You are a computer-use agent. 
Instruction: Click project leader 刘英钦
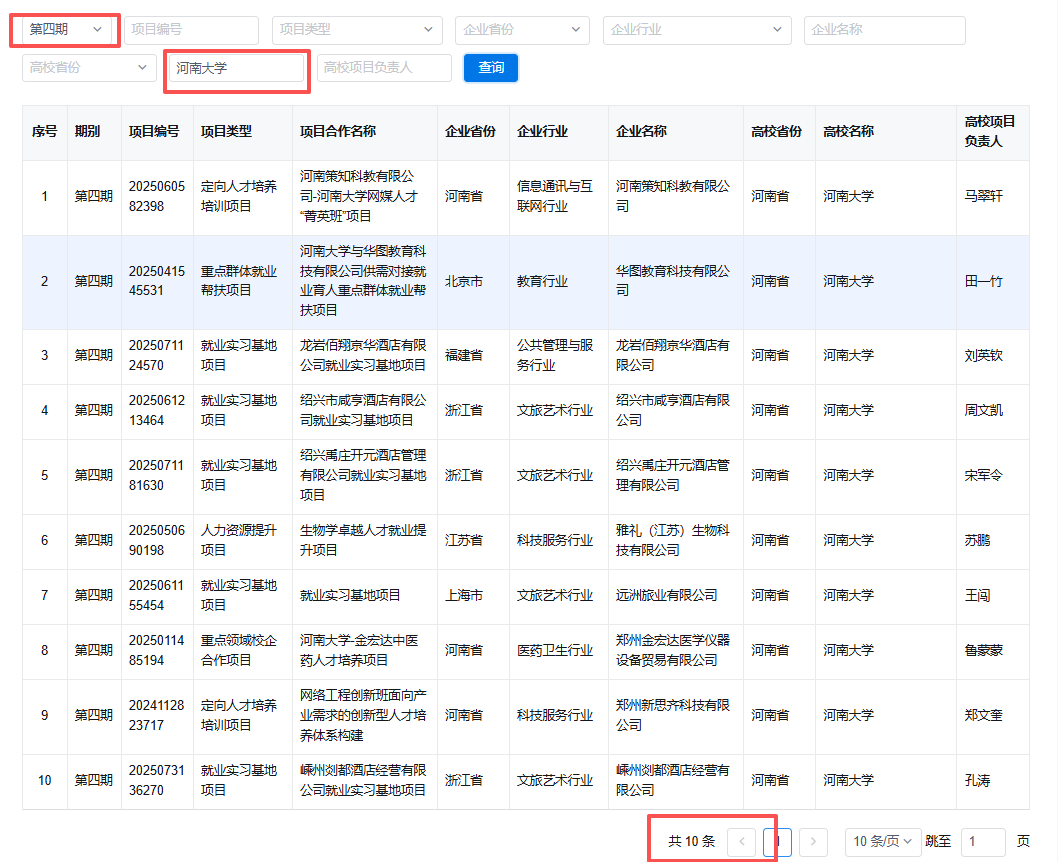983,355
